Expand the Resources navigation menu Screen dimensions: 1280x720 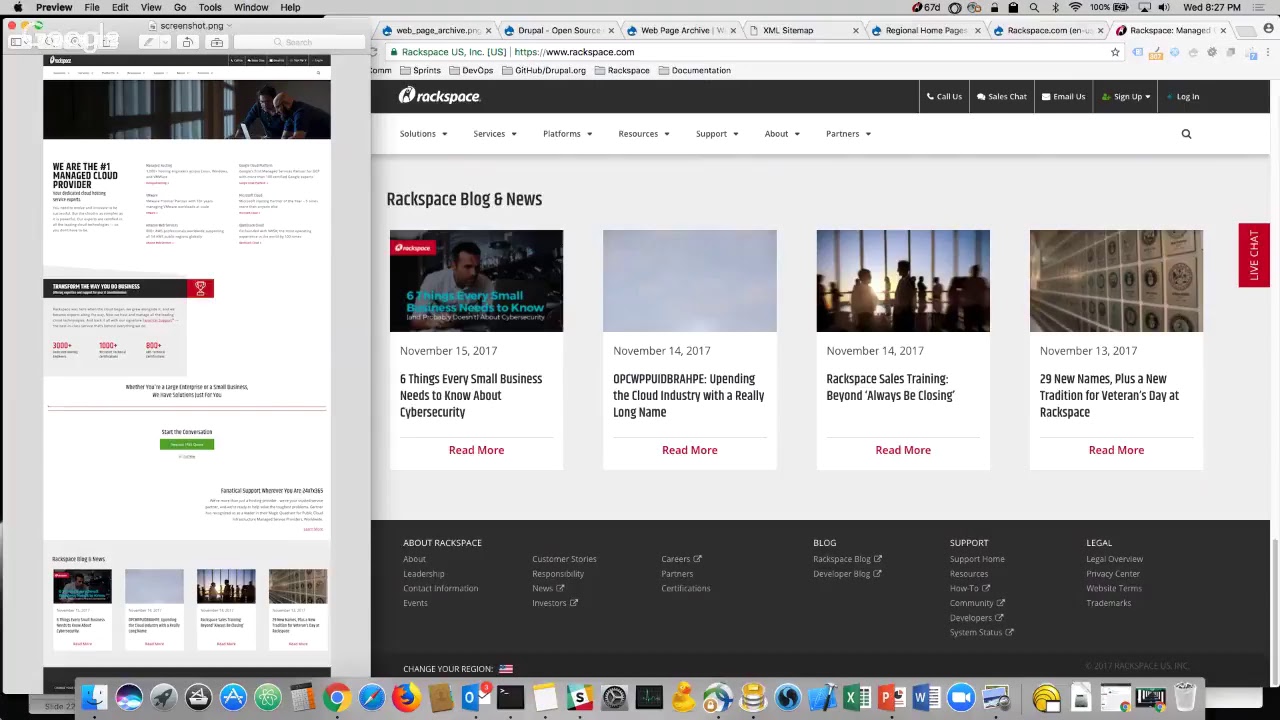(644, 134)
